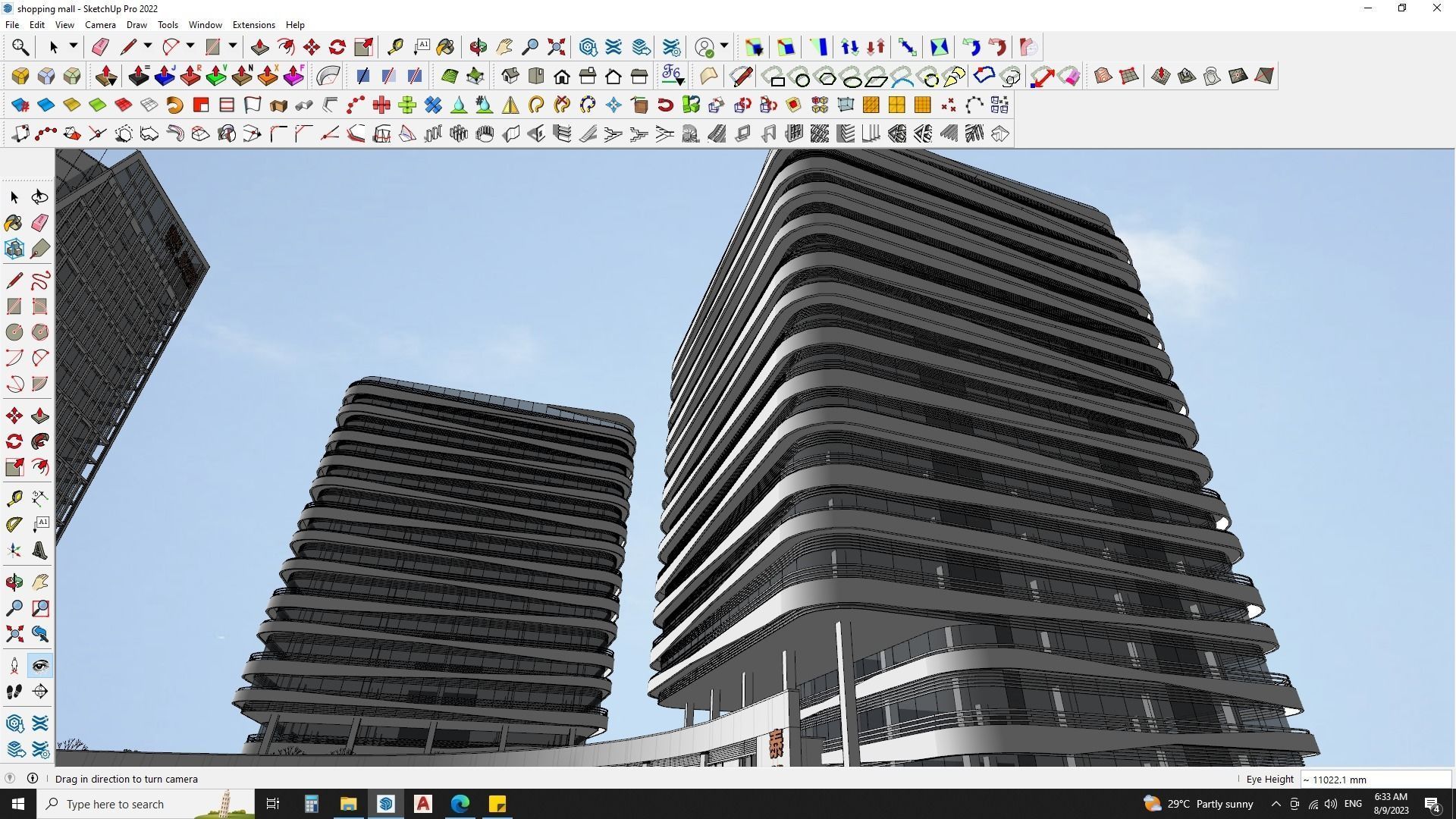Open SketchUp from the Windows taskbar
Screen dimensions: 1456x819
386,804
